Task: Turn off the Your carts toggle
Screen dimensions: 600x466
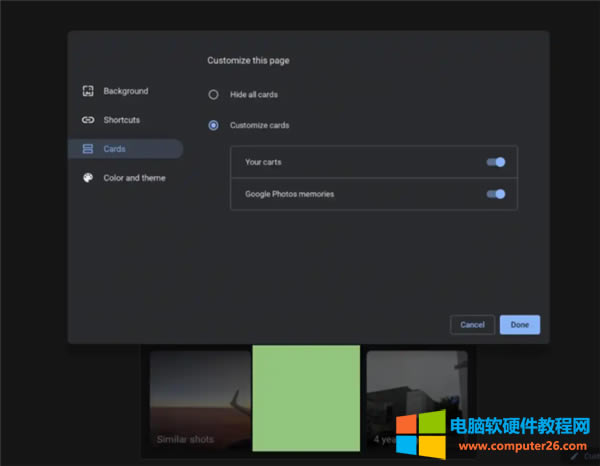Action: 495,162
